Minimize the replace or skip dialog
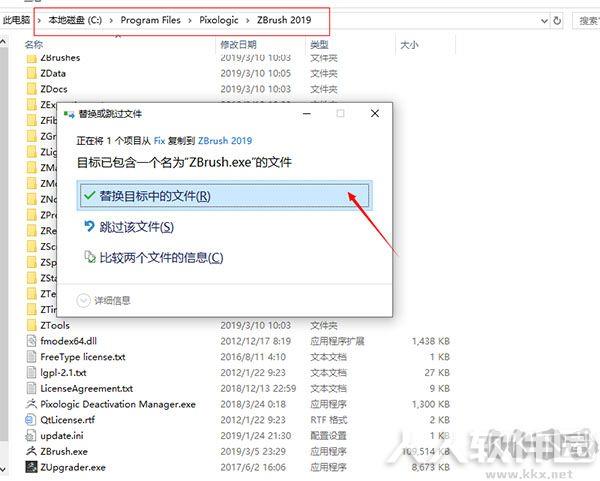 point(307,113)
